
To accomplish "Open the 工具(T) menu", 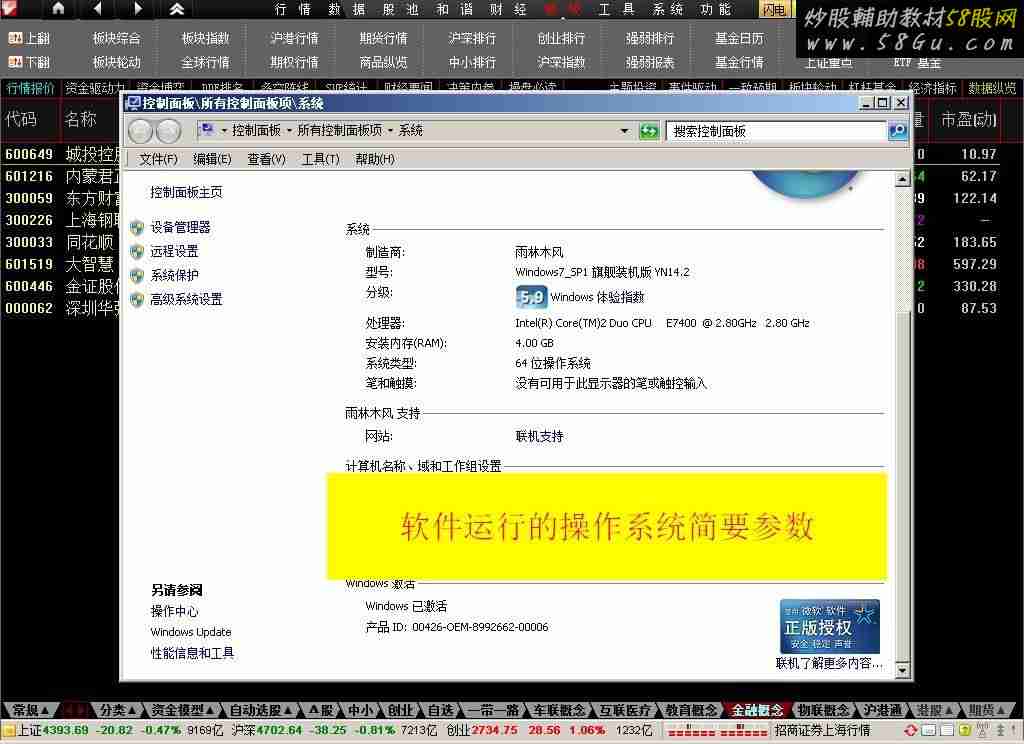I will [x=321, y=159].
